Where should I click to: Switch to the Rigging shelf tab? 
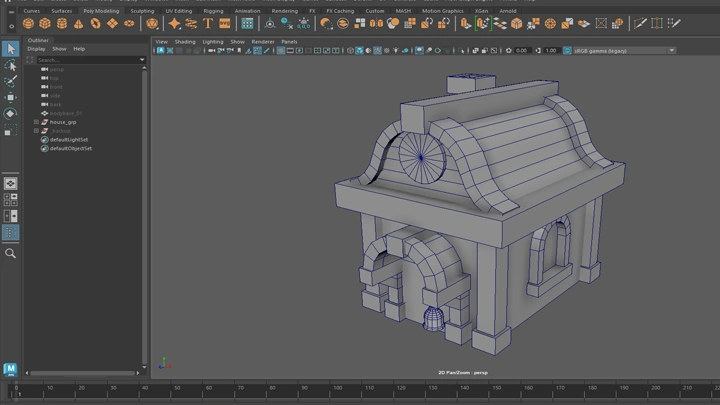point(213,11)
